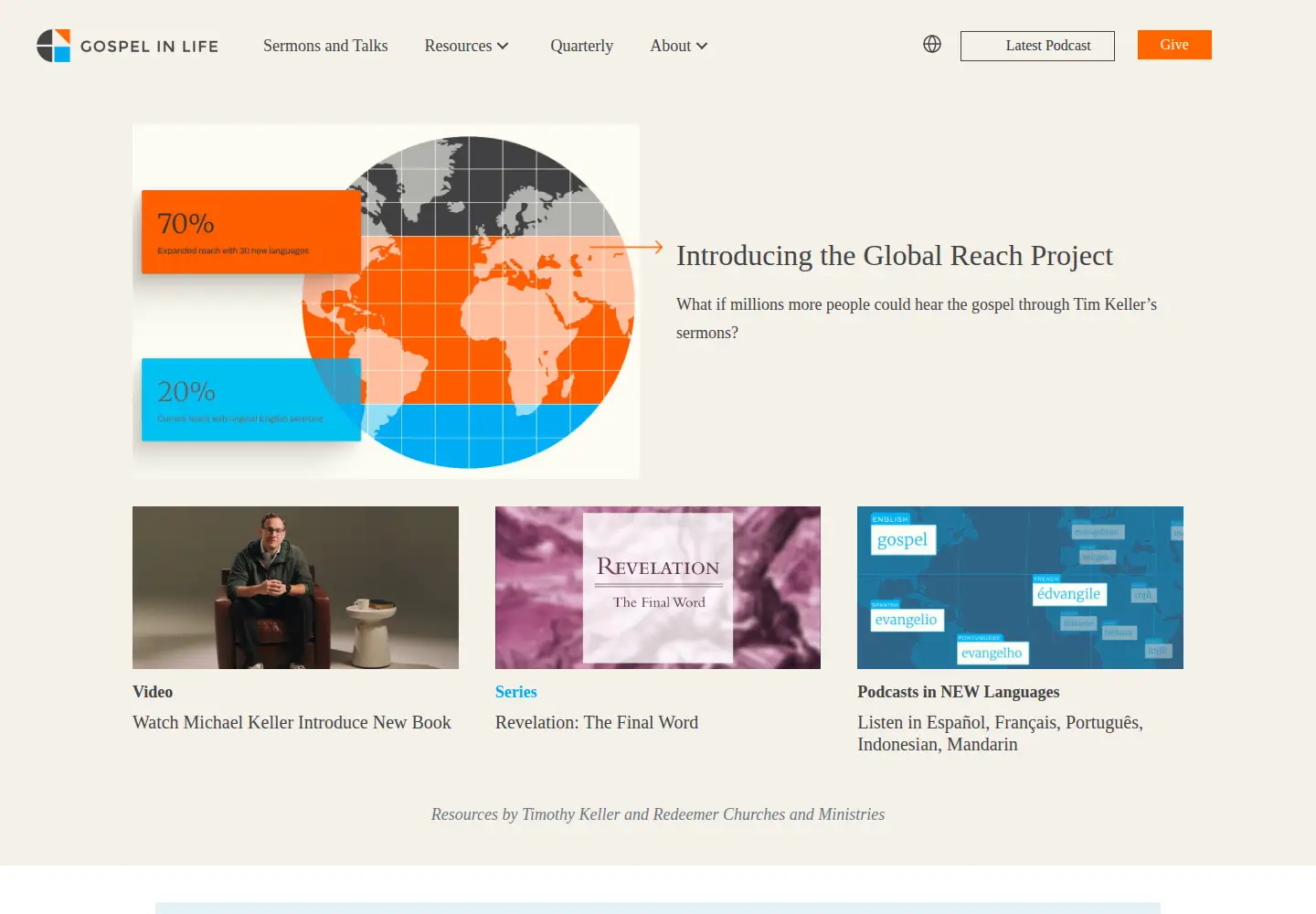Open the Michael Keller video thumbnail
Screen dimensions: 1316x914
point(295,588)
